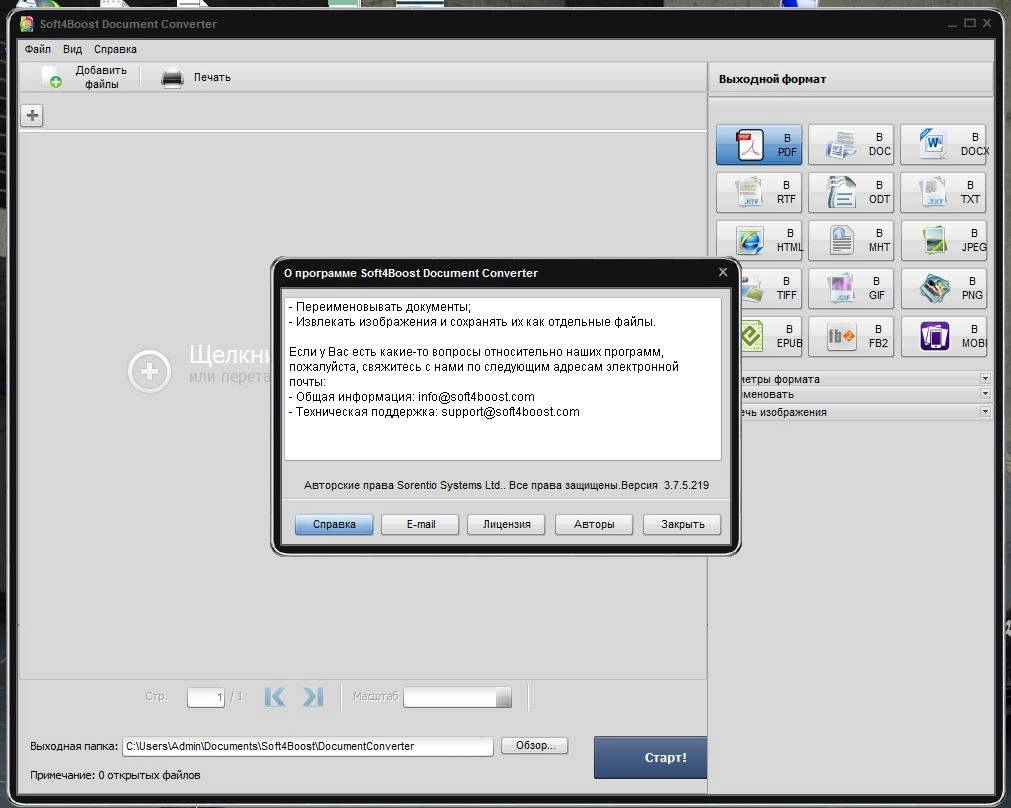This screenshot has width=1011, height=808.
Task: Select the ODT output format
Action: pyautogui.click(x=851, y=193)
